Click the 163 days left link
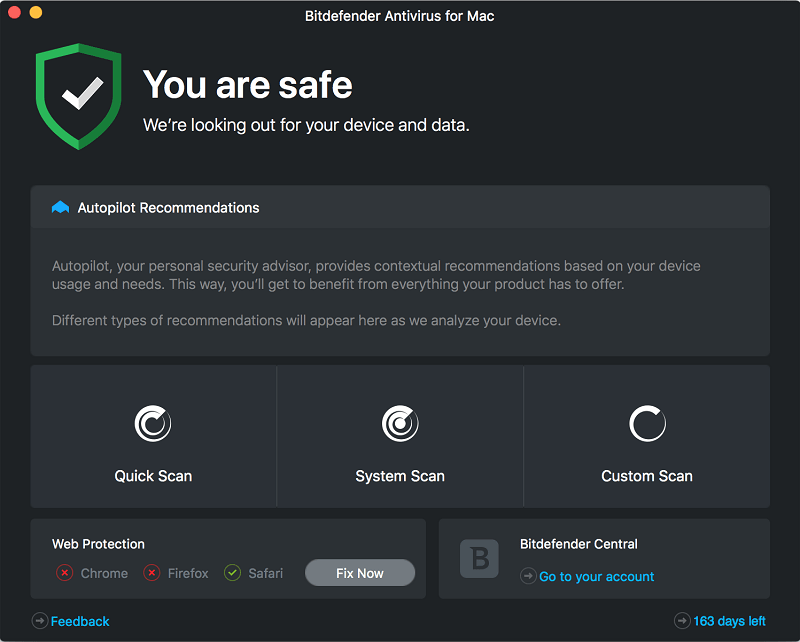 point(729,621)
